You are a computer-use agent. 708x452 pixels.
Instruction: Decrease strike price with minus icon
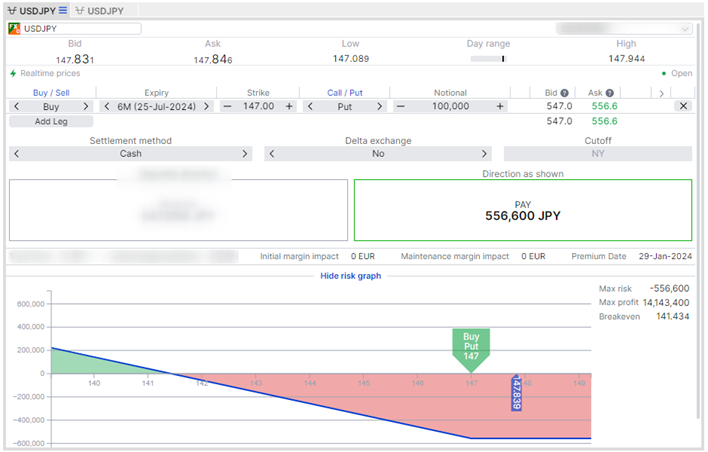click(x=228, y=106)
